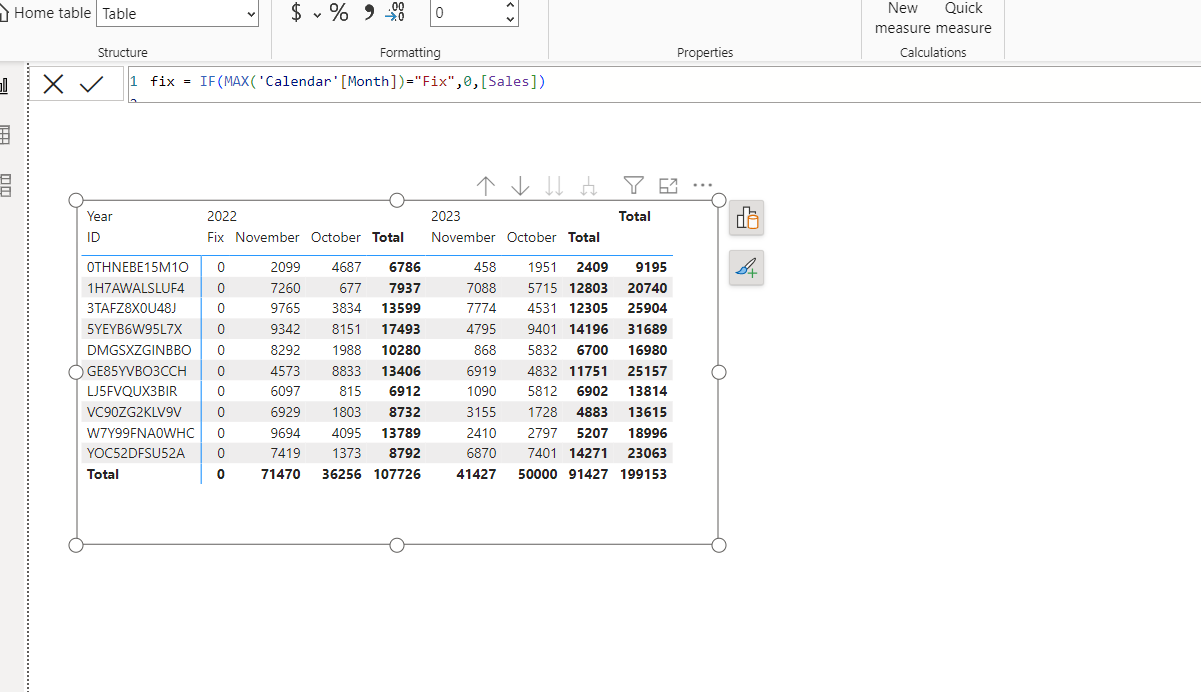Viewport: 1201px width, 692px height.
Task: Click the decimal places input field
Action: (x=465, y=14)
